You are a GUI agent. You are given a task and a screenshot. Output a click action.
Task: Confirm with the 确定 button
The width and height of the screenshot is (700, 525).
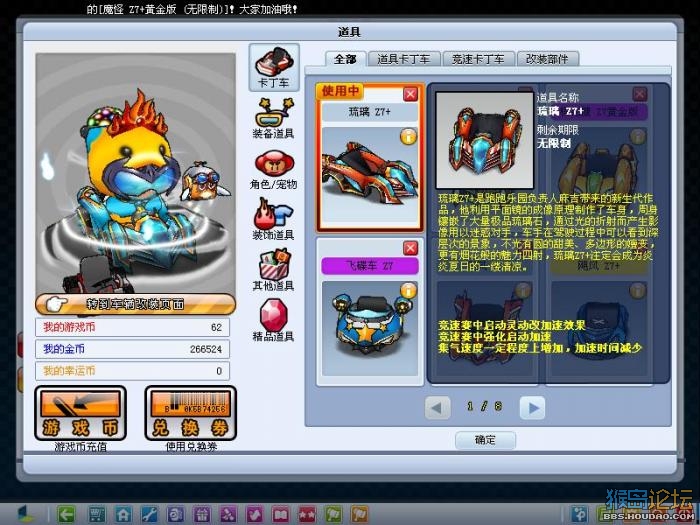pos(485,440)
